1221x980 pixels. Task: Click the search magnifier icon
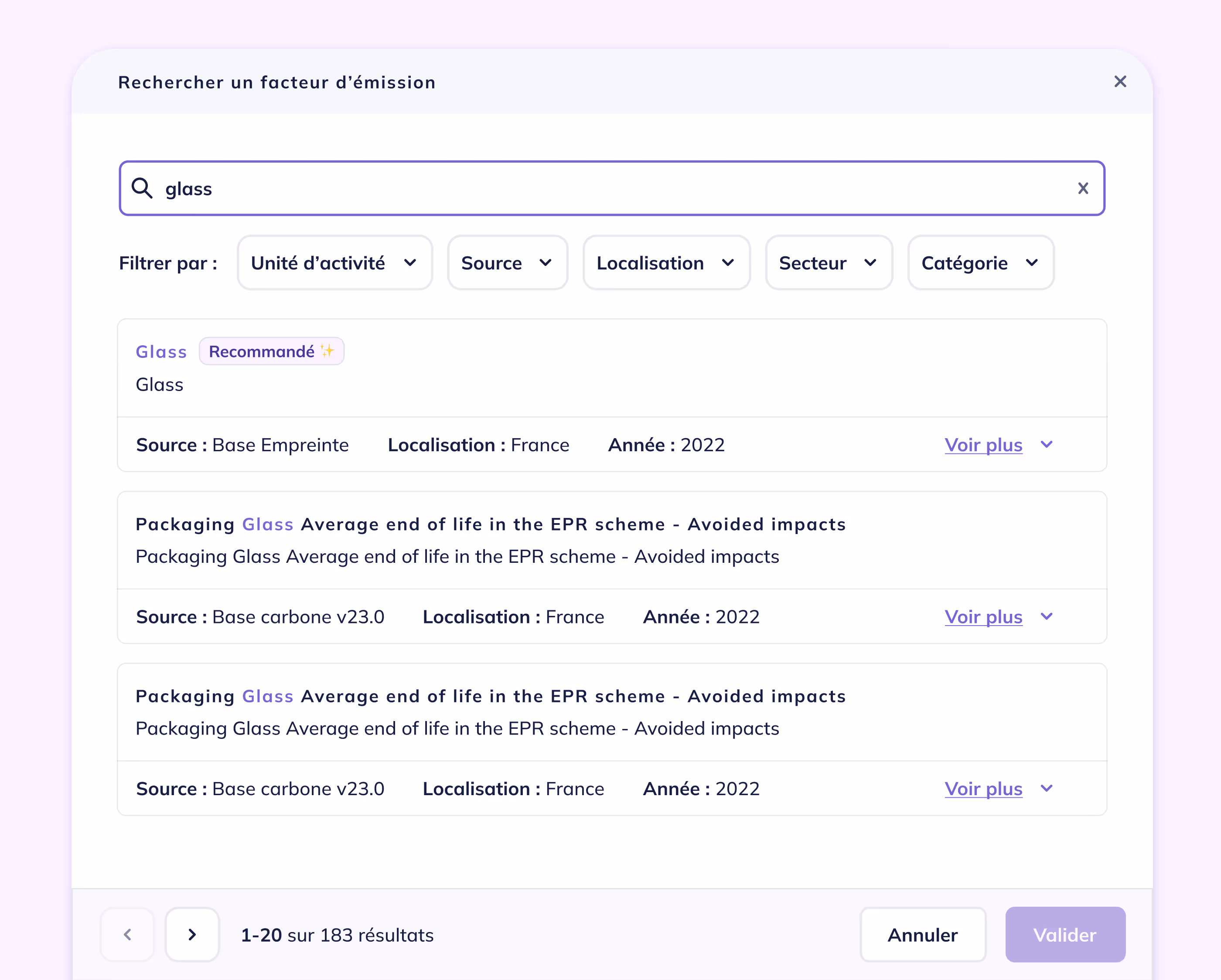click(x=142, y=188)
